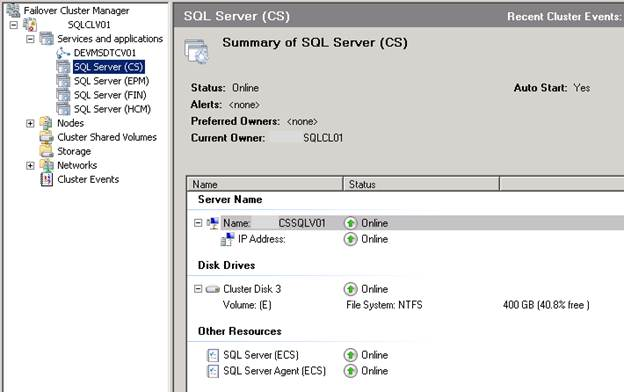
Task: Open the Storage node icon
Action: pyautogui.click(x=47, y=151)
